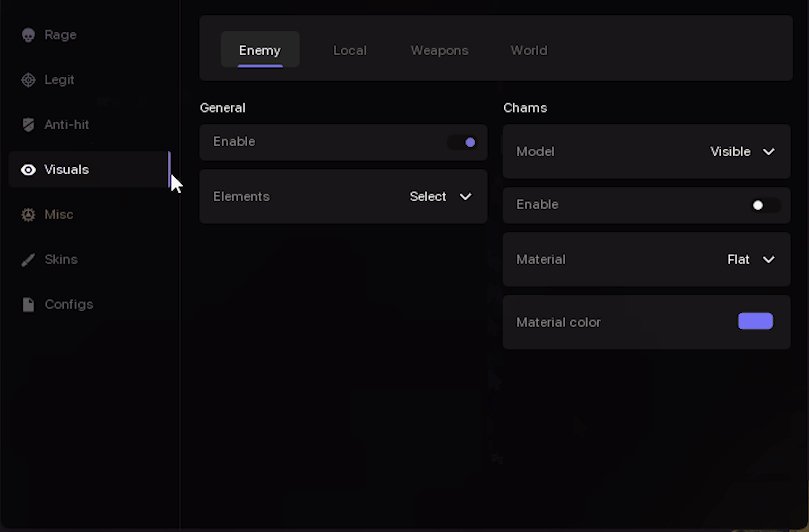Image resolution: width=809 pixels, height=532 pixels.
Task: Open the Model Visible dropdown
Action: [x=742, y=152]
